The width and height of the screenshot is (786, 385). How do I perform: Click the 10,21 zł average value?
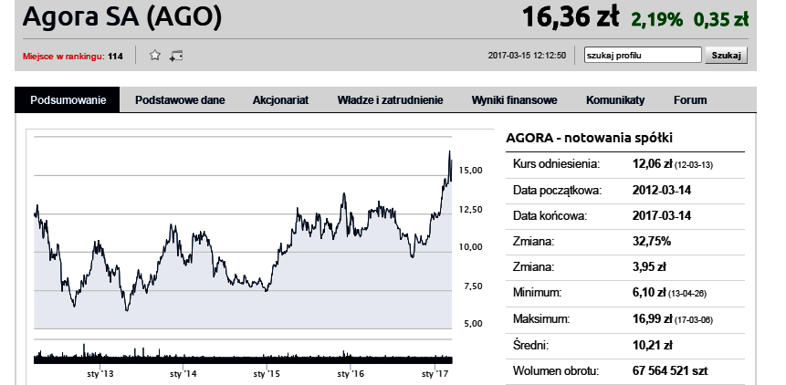coord(652,345)
